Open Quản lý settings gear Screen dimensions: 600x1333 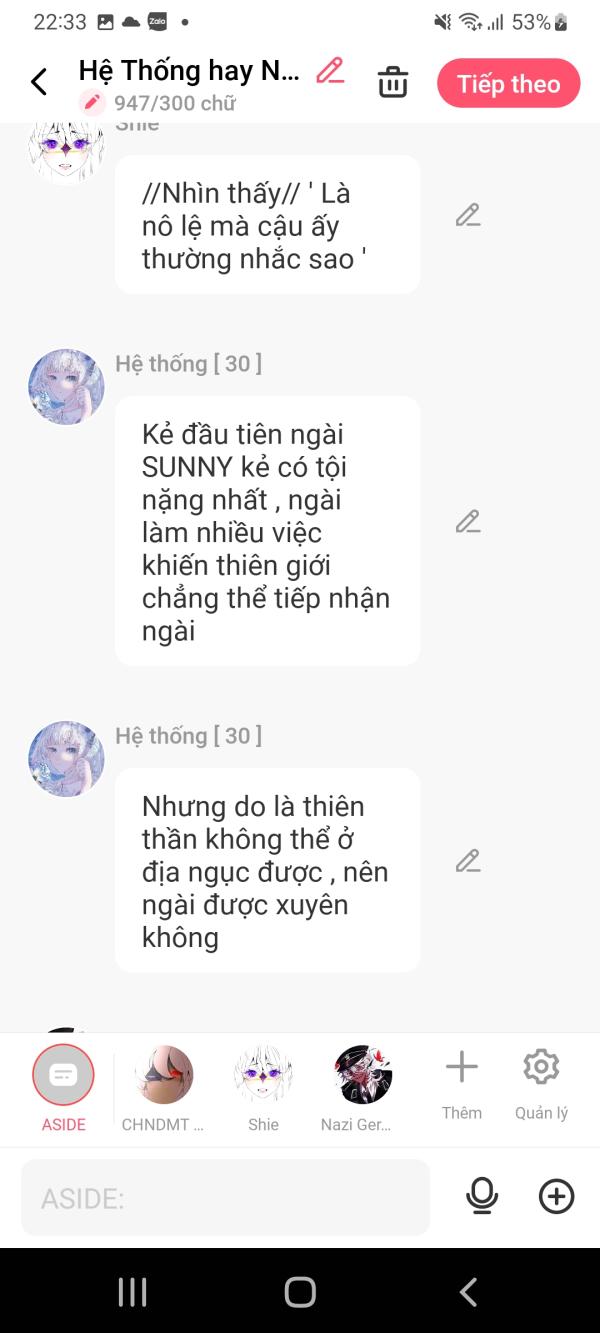(x=541, y=1084)
